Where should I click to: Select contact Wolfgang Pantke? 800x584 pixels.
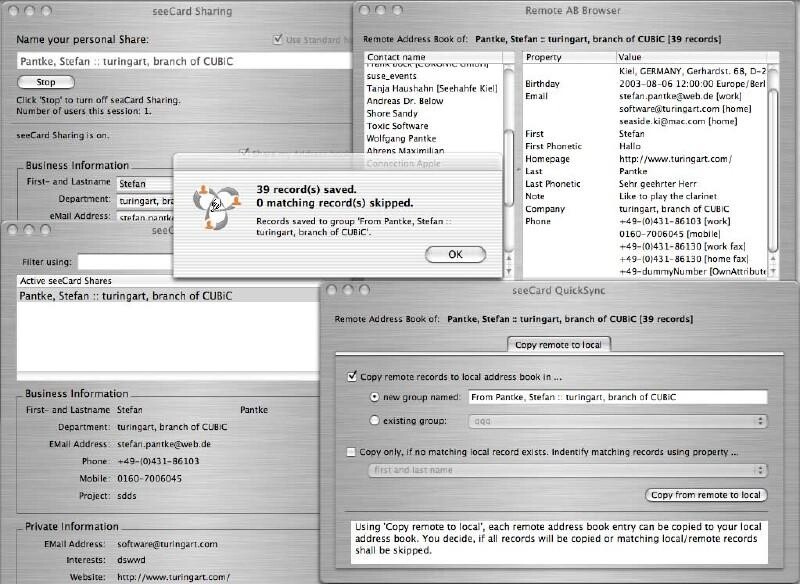[x=402, y=138]
